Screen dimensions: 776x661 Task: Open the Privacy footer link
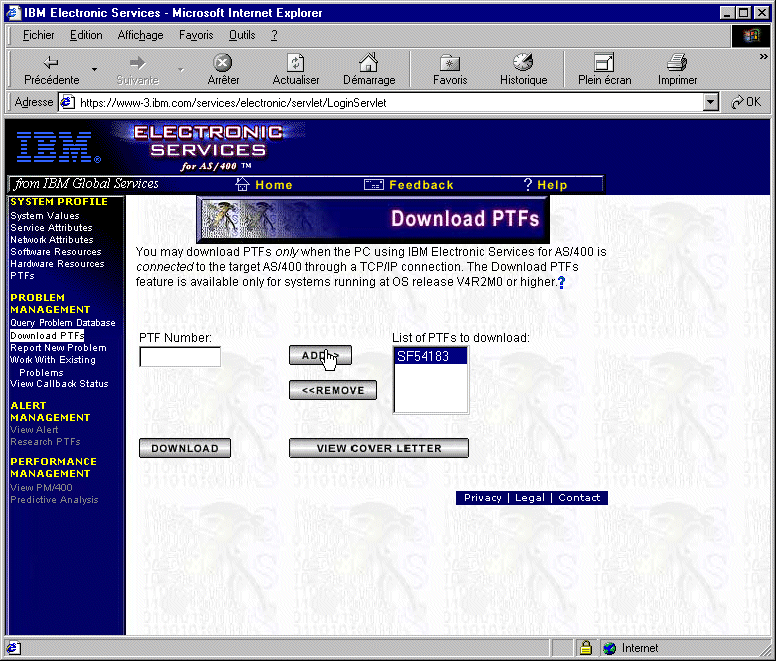pos(483,498)
